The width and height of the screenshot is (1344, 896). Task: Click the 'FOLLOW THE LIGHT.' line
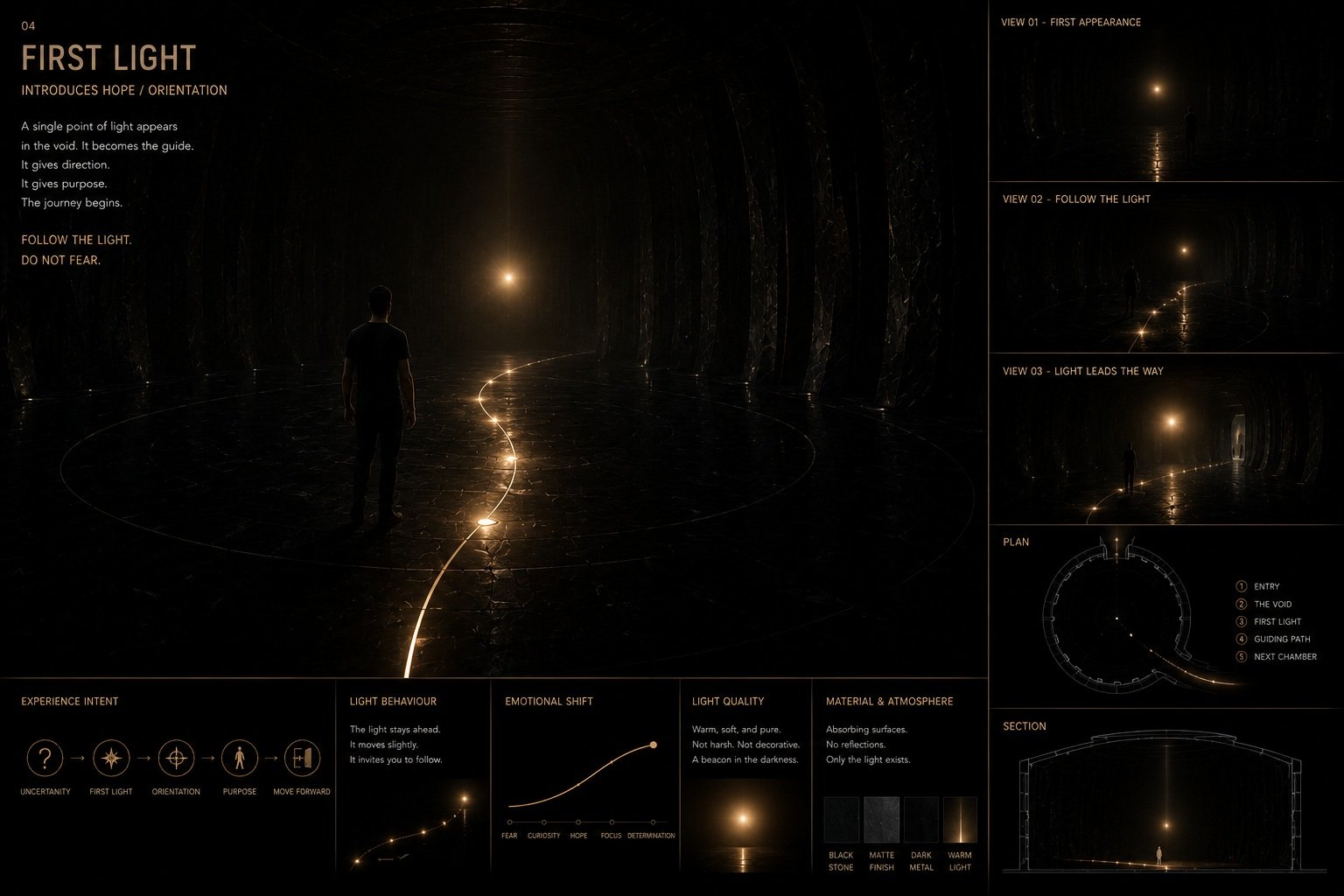(76, 240)
